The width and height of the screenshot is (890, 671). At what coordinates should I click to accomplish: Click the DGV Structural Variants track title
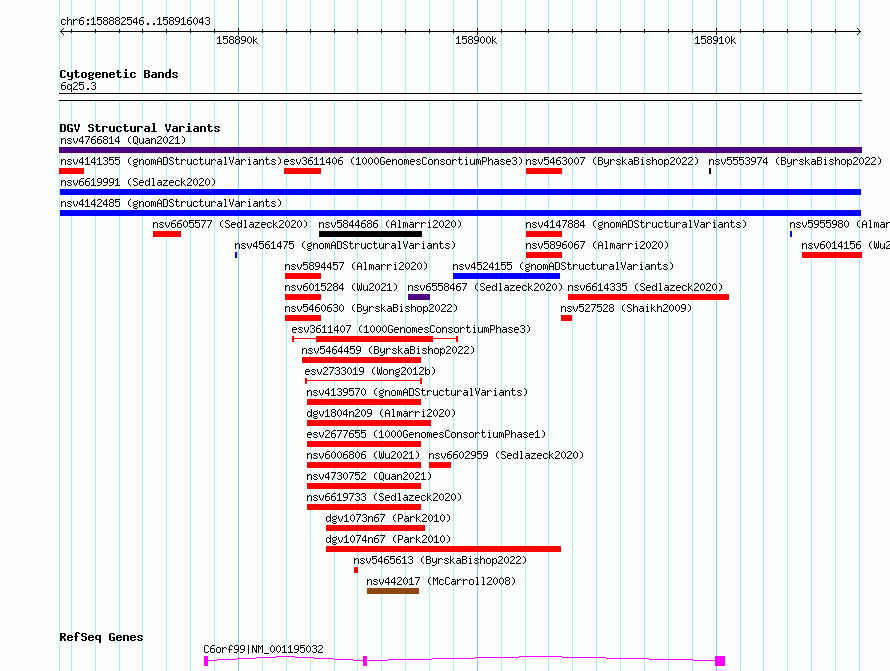[x=140, y=128]
